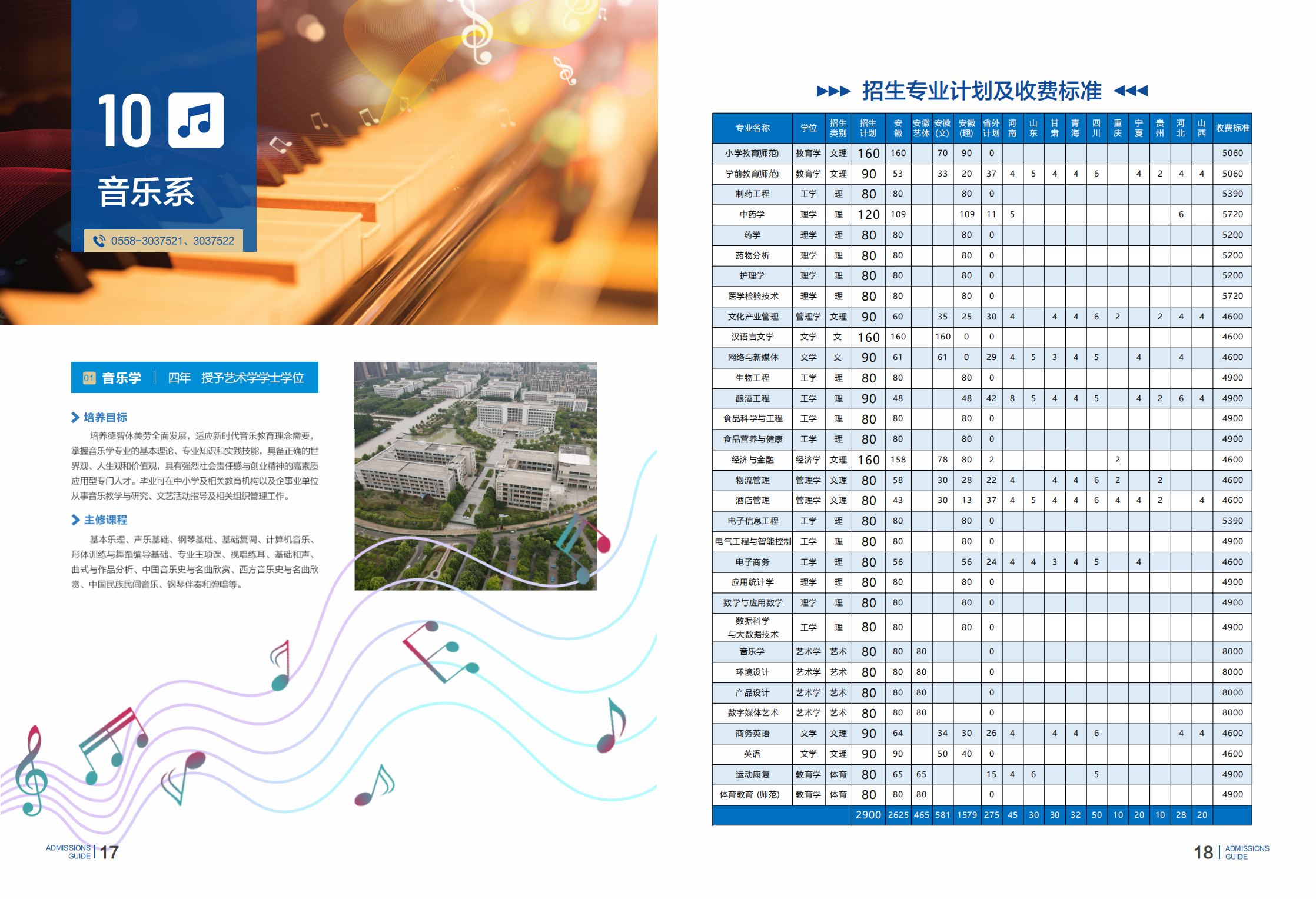Image resolution: width=1316 pixels, height=899 pixels.
Task: Click the 医学检验技术 row name
Action: click(752, 296)
